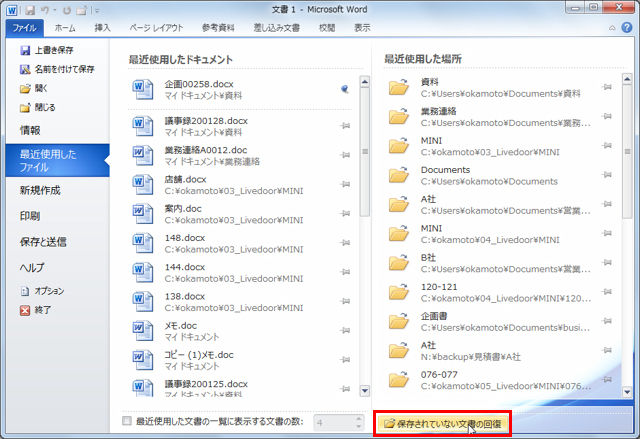Enable 最近使用した文書の一覧に表示する文書の数 checkbox
Image resolution: width=640 pixels, height=439 pixels.
pos(127,421)
